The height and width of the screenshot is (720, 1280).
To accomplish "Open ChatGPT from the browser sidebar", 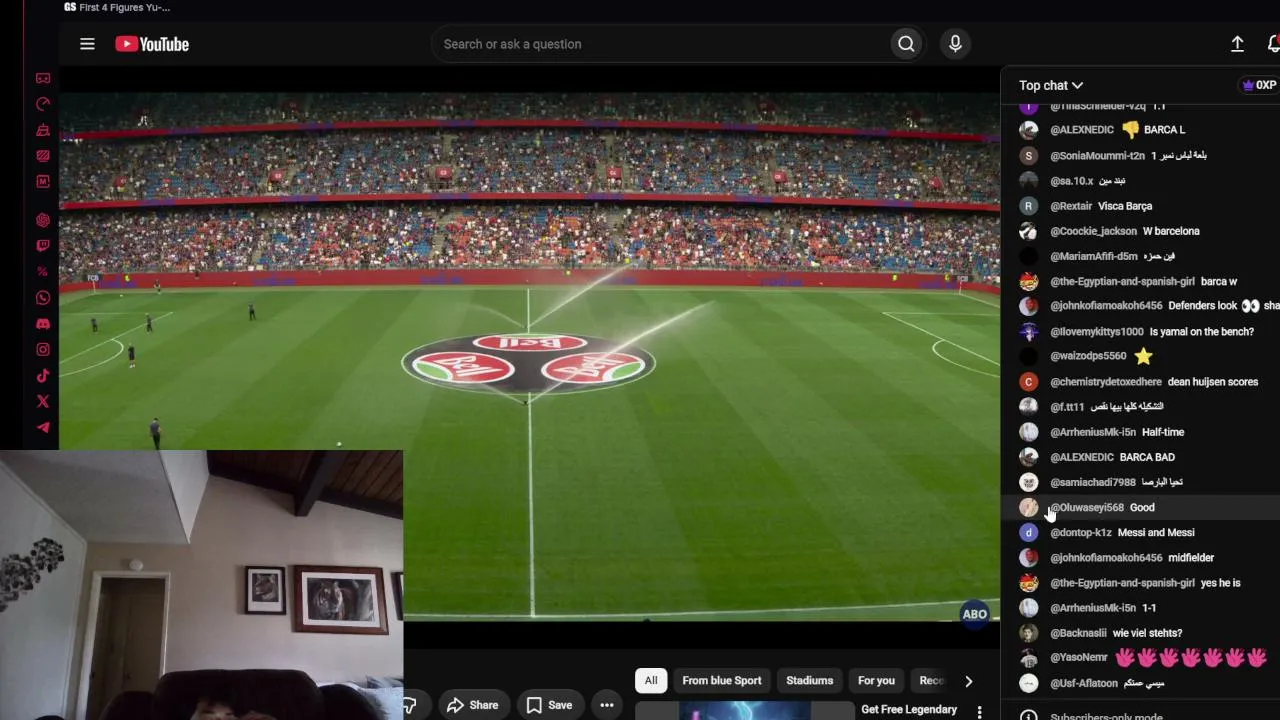I will pyautogui.click(x=43, y=220).
